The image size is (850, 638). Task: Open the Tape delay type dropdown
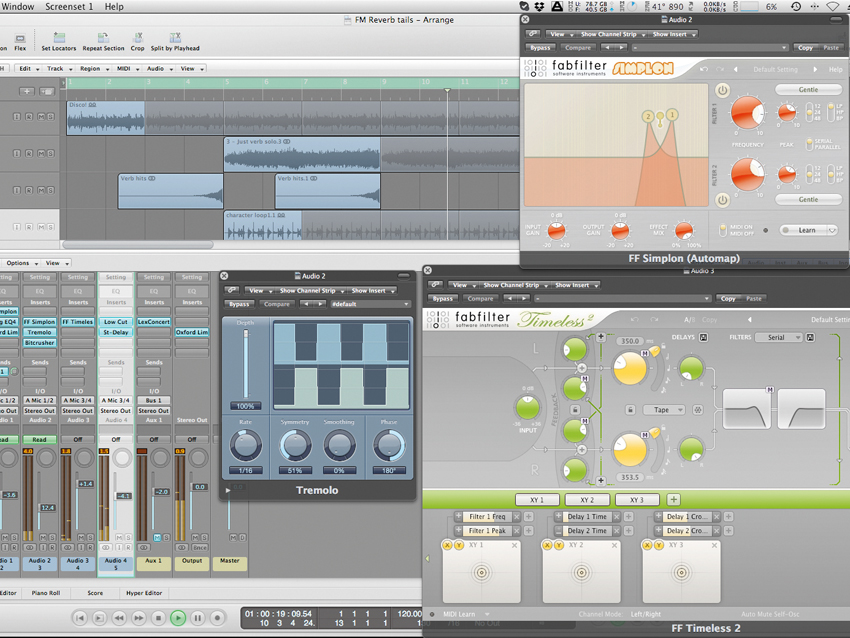click(x=666, y=410)
